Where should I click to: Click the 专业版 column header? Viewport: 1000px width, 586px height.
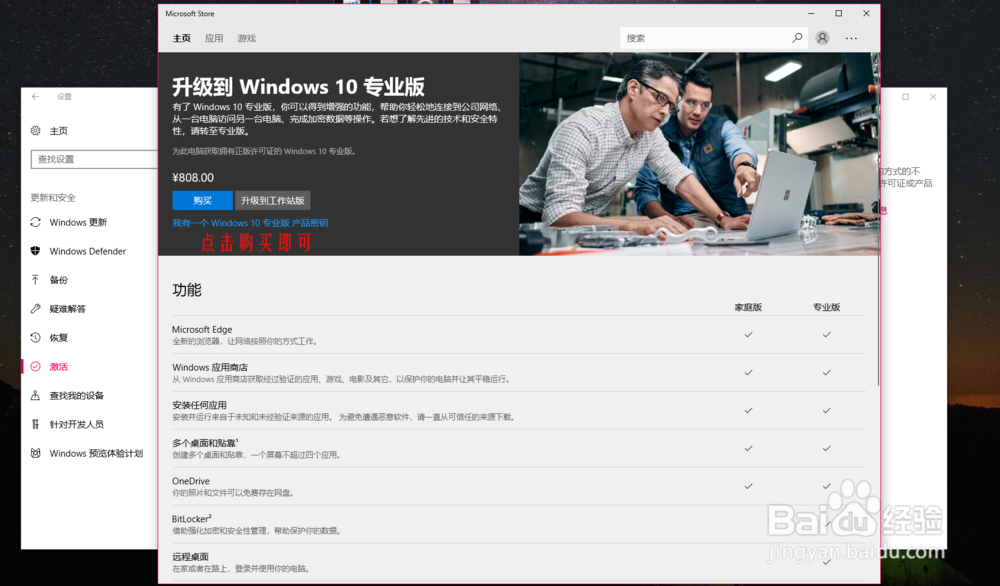(x=827, y=307)
